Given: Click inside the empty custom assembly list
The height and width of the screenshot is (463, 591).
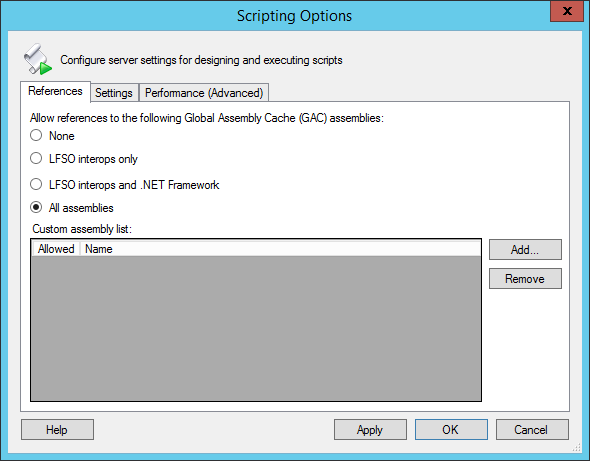Looking at the screenshot, I should (x=256, y=328).
